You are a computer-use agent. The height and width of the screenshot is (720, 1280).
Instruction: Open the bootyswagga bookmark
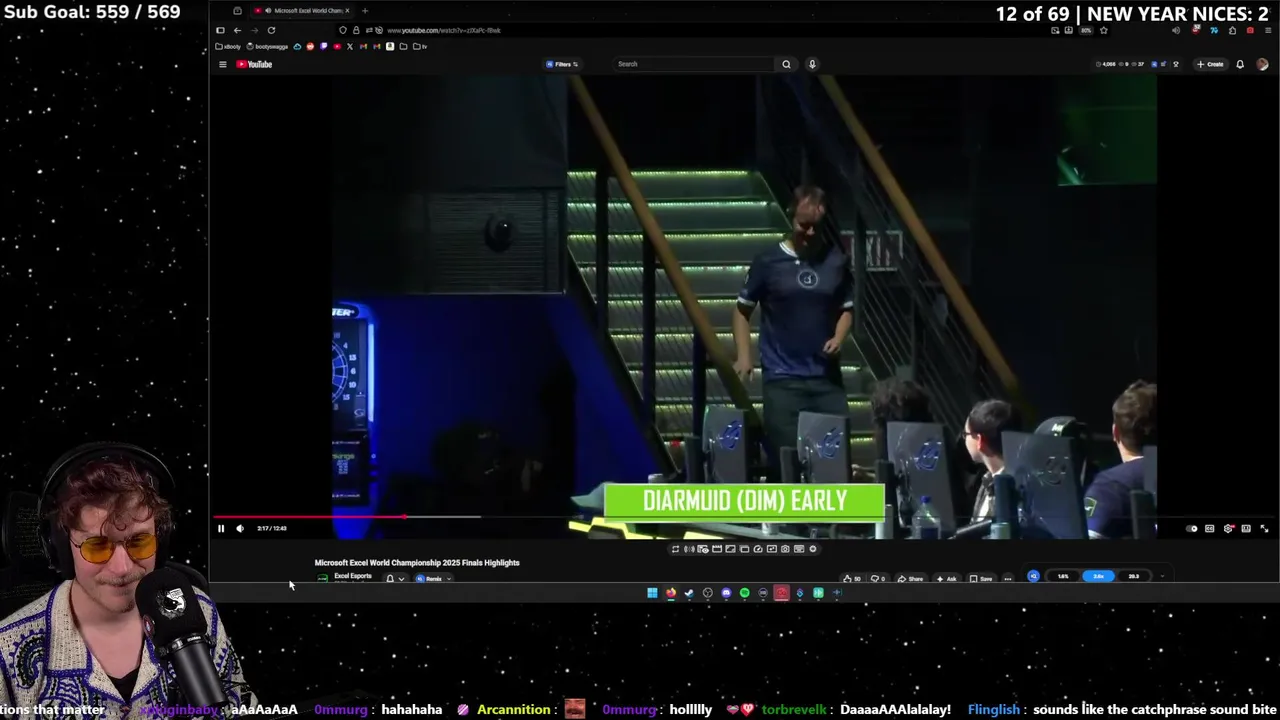point(267,46)
